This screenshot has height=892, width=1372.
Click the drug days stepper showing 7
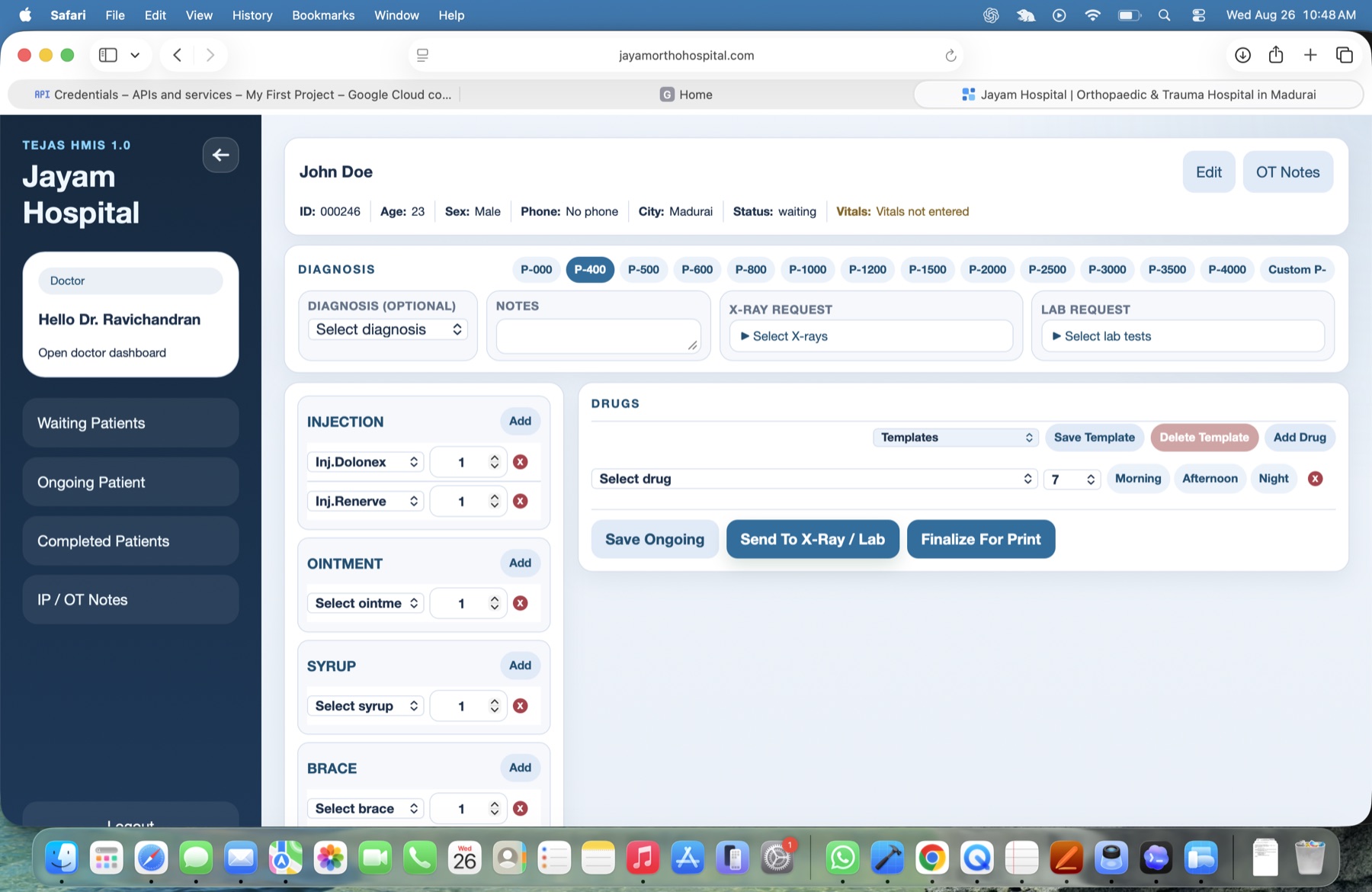point(1072,479)
